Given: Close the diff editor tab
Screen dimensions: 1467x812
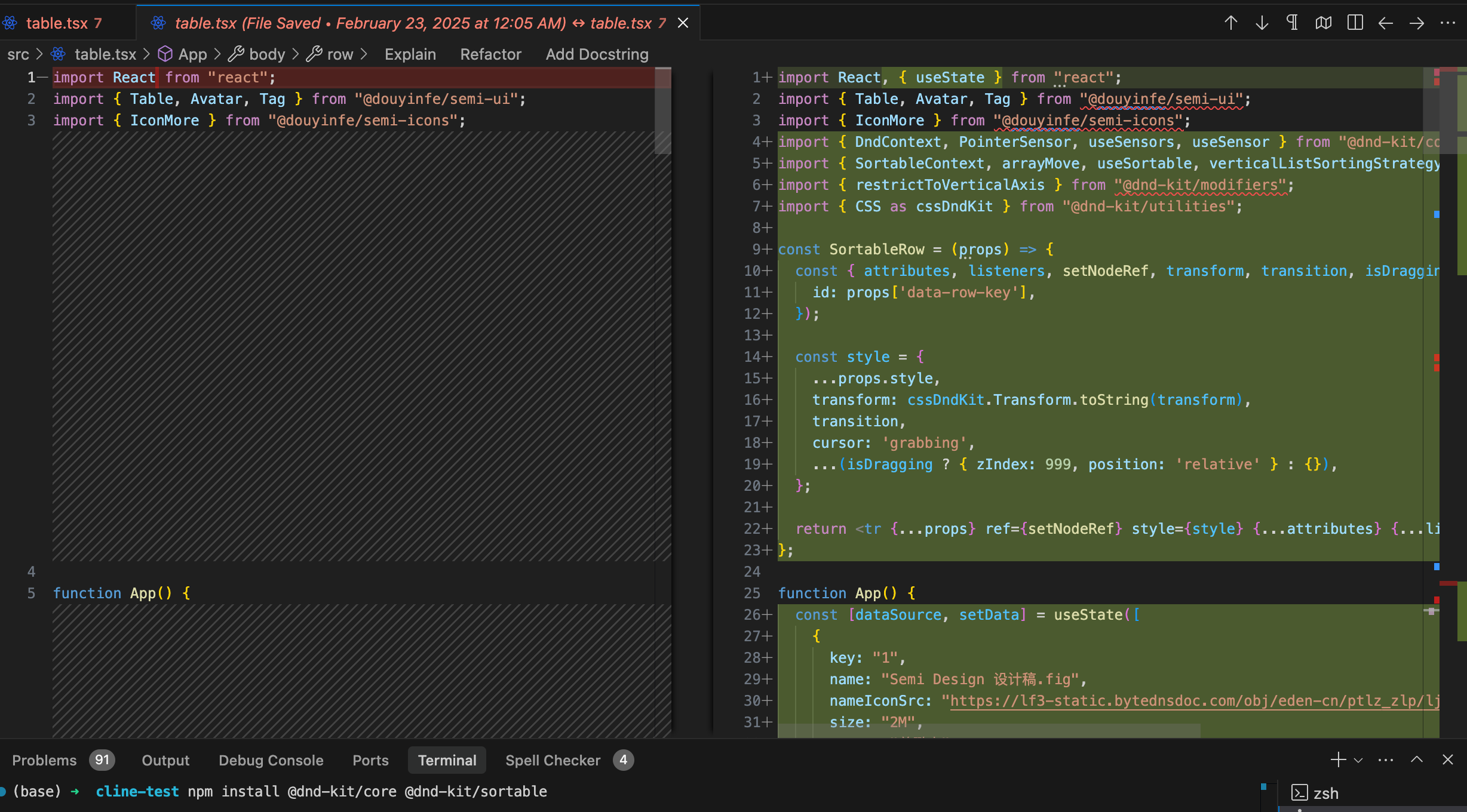Looking at the screenshot, I should (x=683, y=23).
